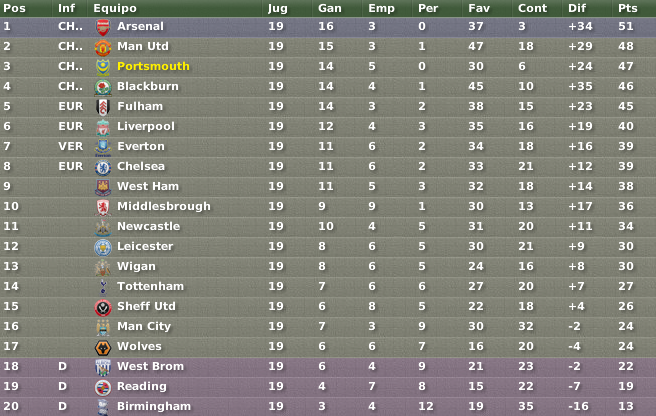Open Fulham via its badge icon
Screen dimensions: 656x416
tap(103, 108)
